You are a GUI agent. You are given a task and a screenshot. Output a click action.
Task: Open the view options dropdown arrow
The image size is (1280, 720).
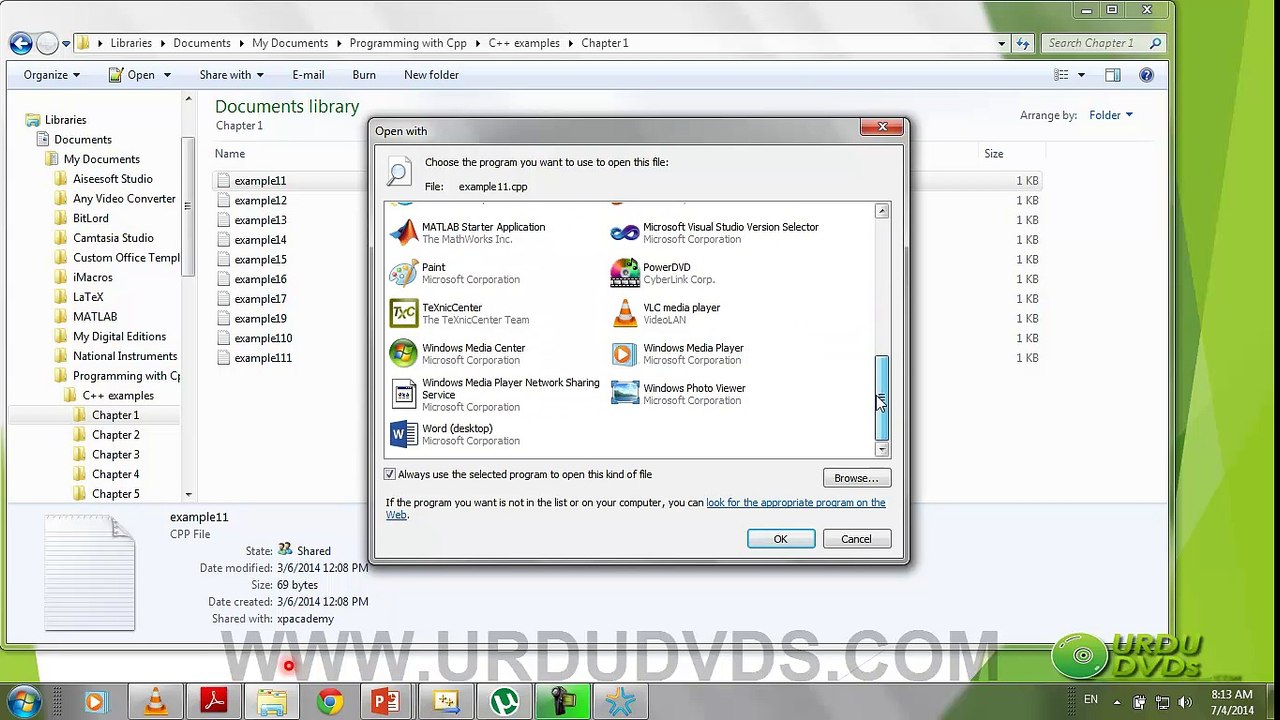pos(1081,75)
